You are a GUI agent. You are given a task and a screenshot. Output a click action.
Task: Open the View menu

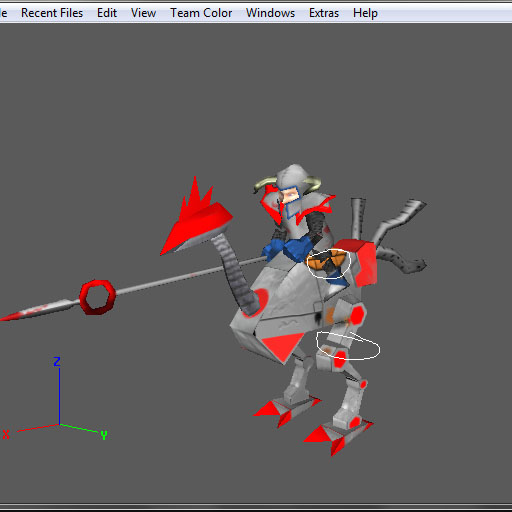pyautogui.click(x=143, y=13)
